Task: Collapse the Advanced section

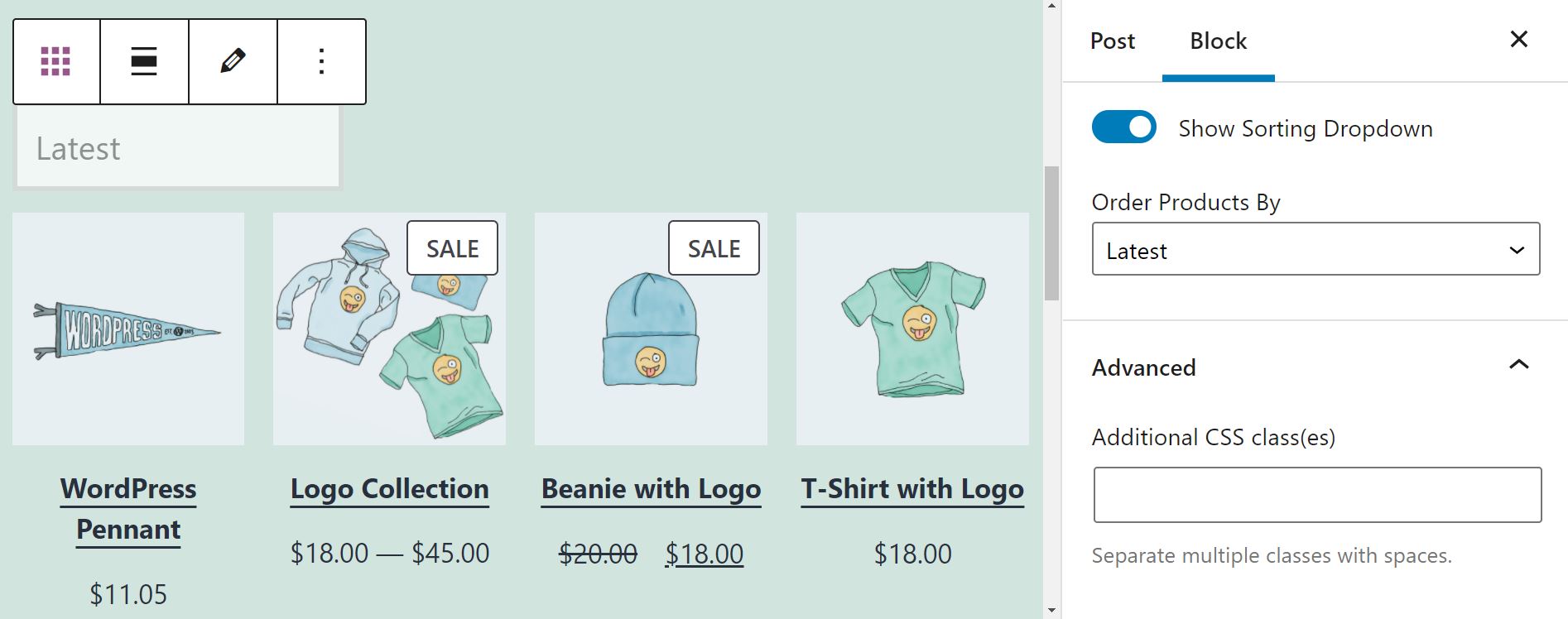Action: point(1517,366)
